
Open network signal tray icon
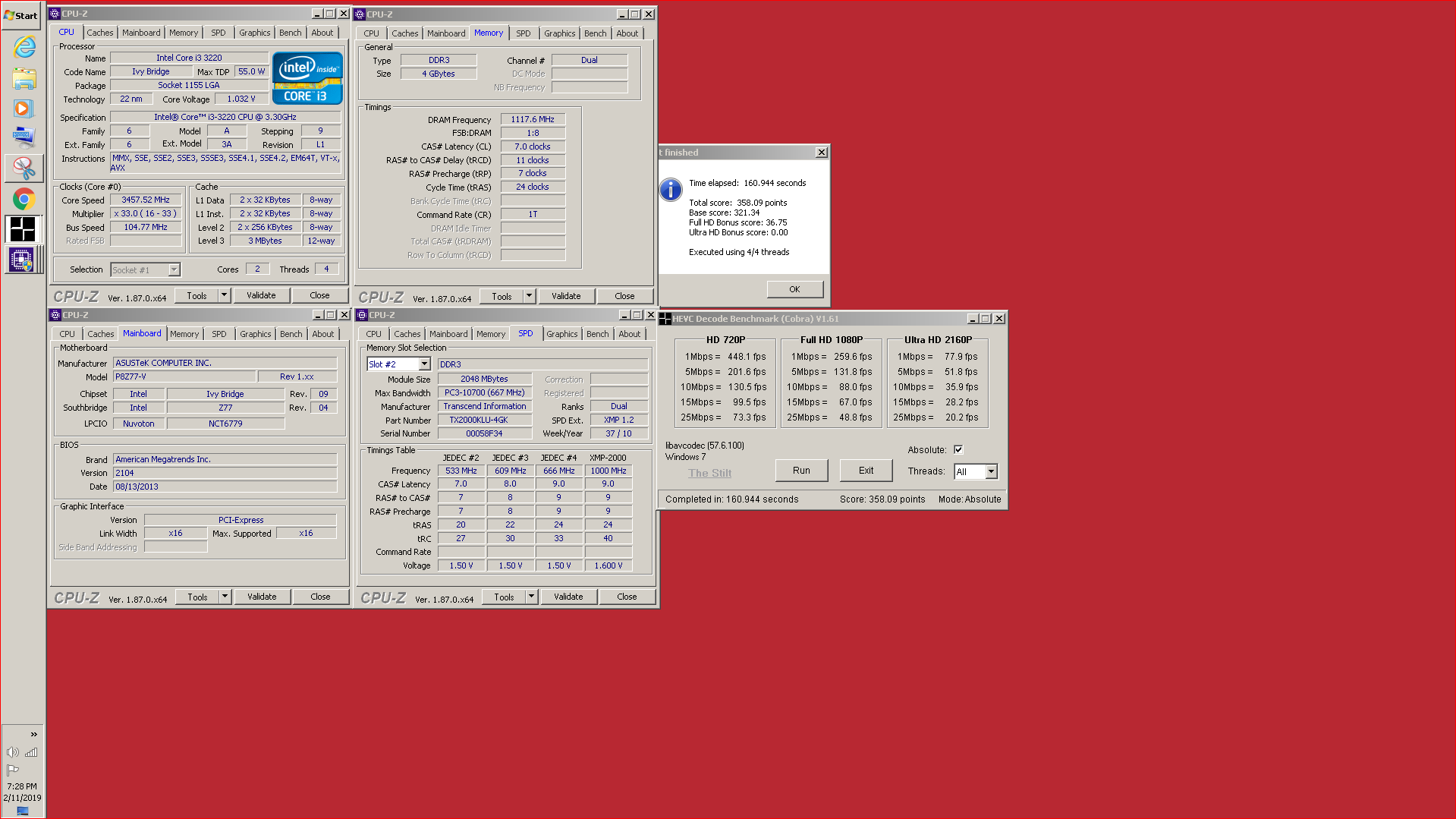tap(31, 752)
